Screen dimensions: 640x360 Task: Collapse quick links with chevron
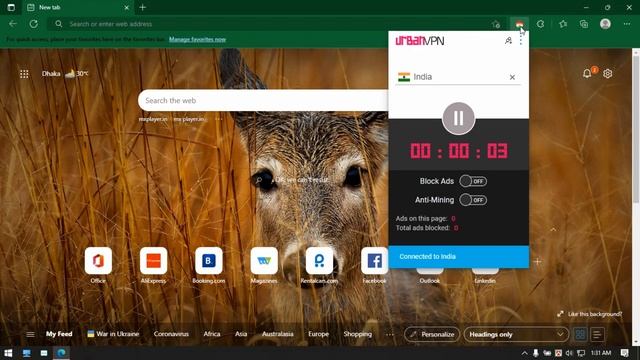tap(553, 230)
